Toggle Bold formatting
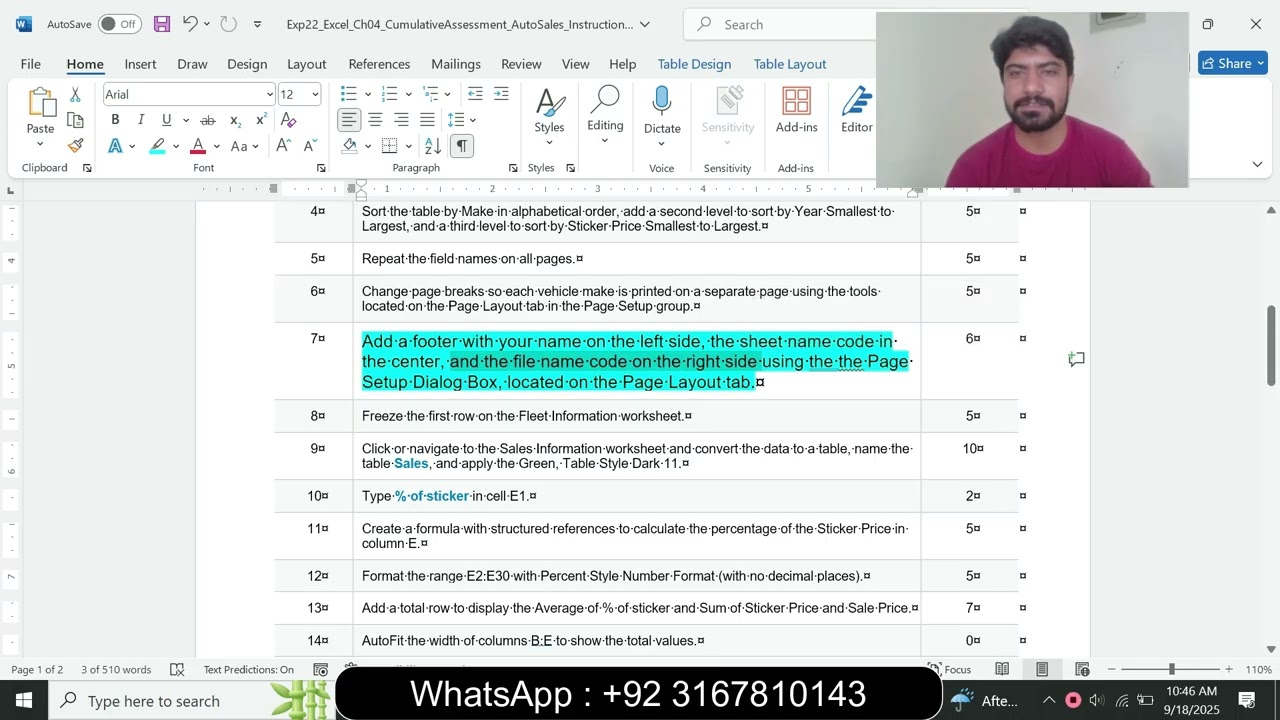1280x720 pixels. click(x=115, y=120)
